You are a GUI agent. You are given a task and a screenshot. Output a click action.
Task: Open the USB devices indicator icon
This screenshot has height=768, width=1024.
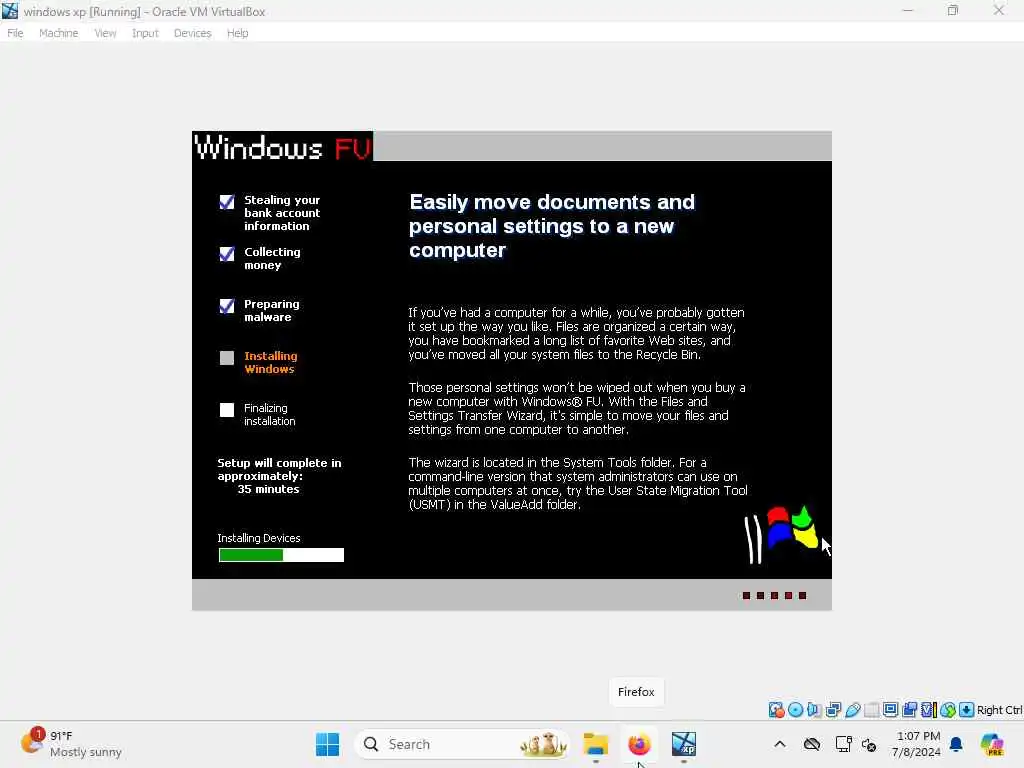[853, 710]
